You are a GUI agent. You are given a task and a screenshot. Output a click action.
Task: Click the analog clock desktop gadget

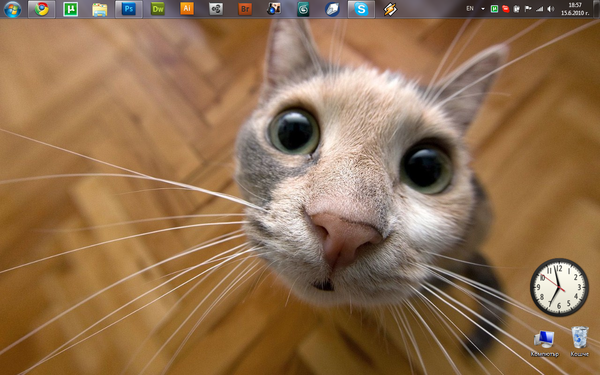tap(559, 287)
